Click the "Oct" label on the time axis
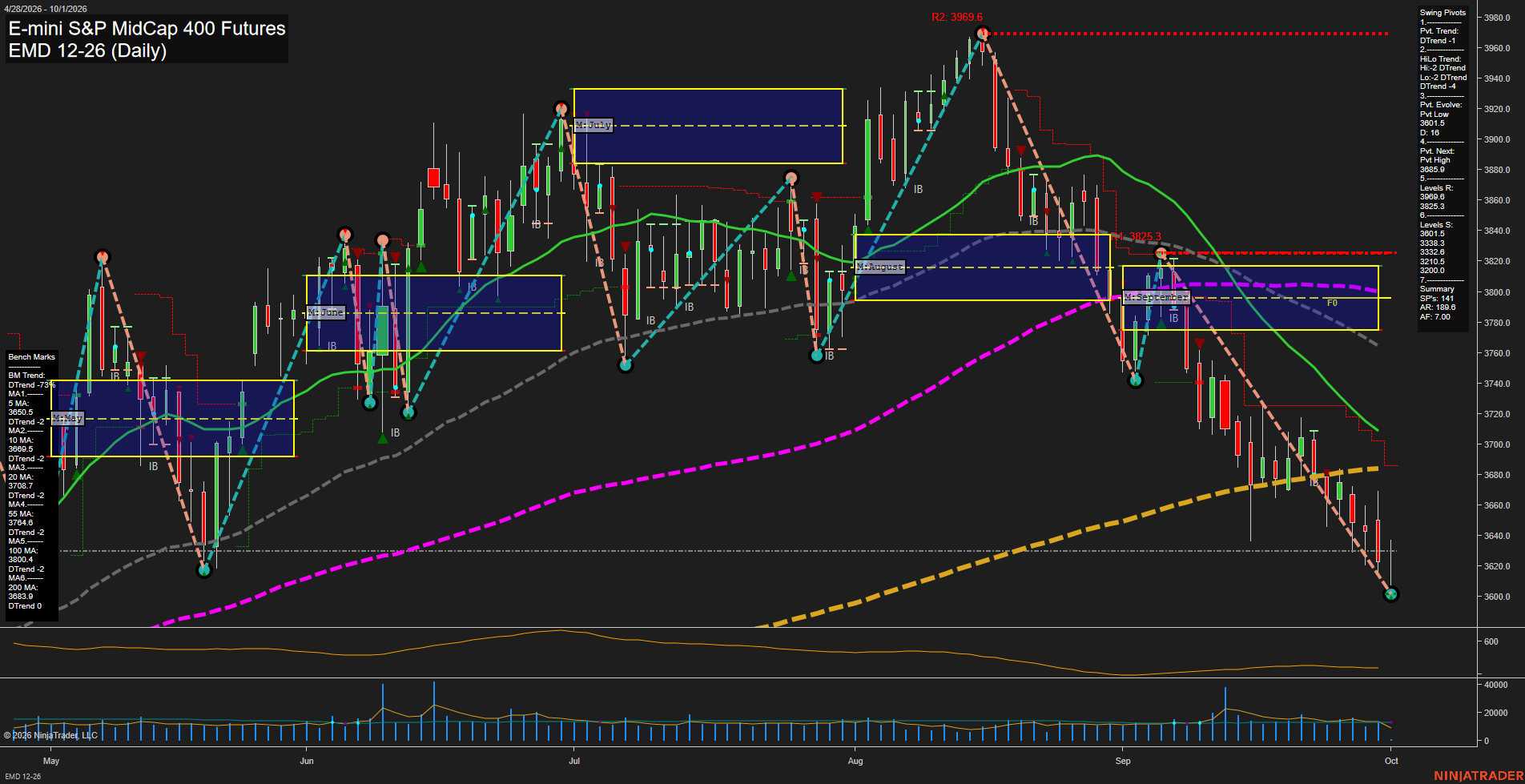This screenshot has width=1525, height=784. (1391, 761)
